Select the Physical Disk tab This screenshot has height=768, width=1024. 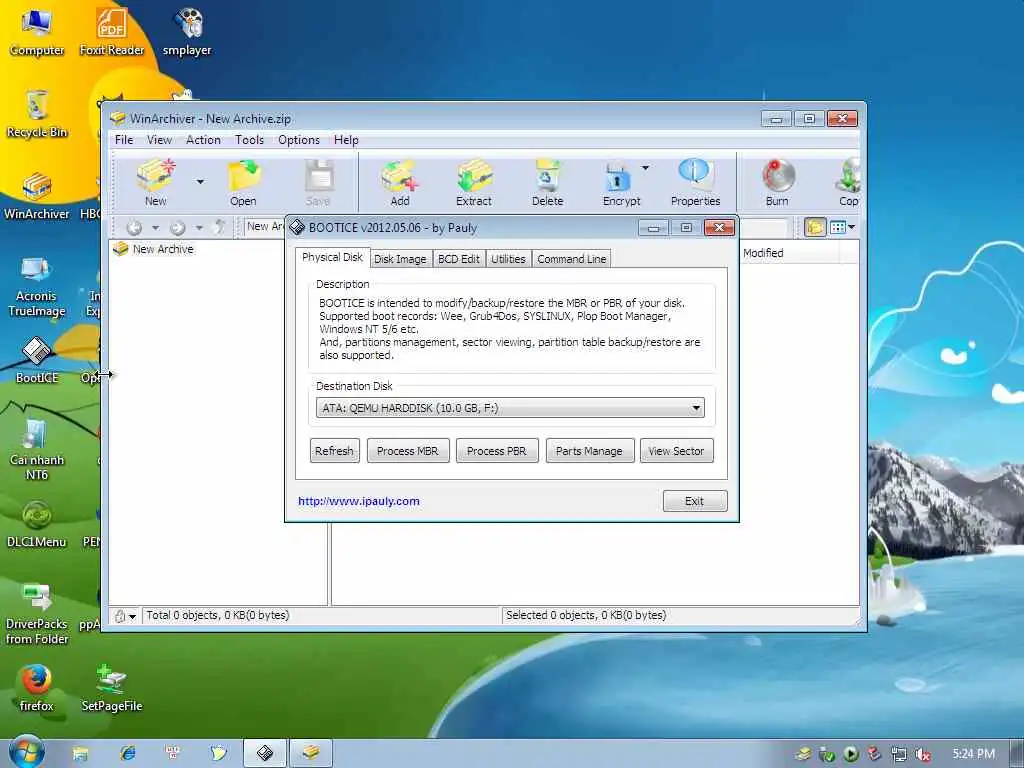pyautogui.click(x=332, y=257)
